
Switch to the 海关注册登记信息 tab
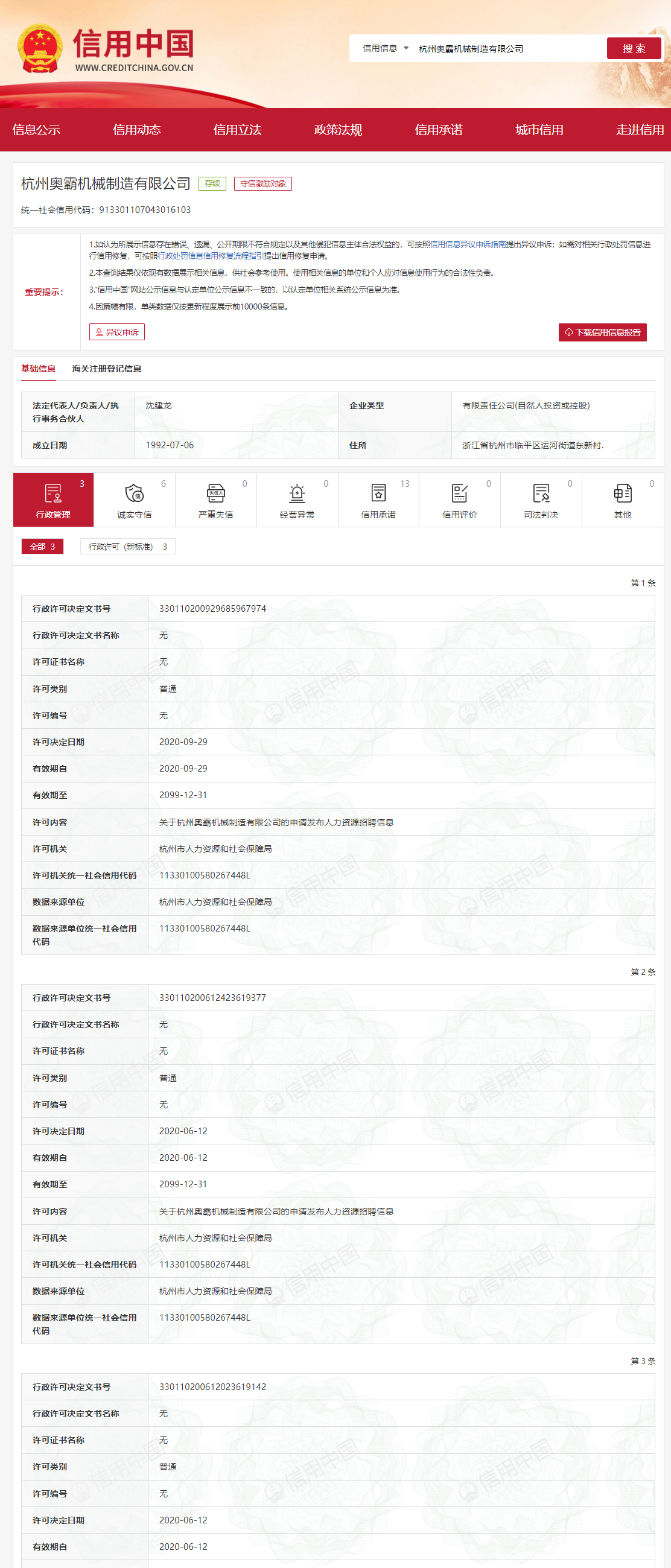[107, 369]
